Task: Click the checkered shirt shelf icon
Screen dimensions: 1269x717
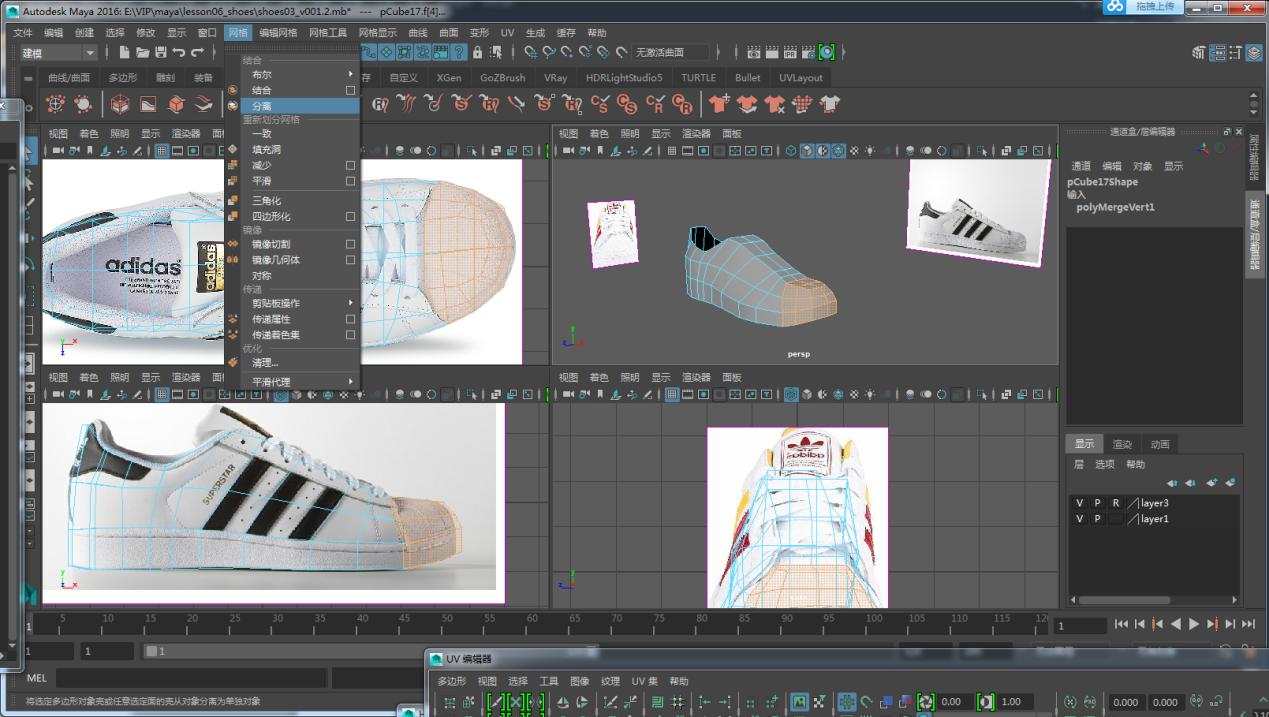Action: point(802,103)
